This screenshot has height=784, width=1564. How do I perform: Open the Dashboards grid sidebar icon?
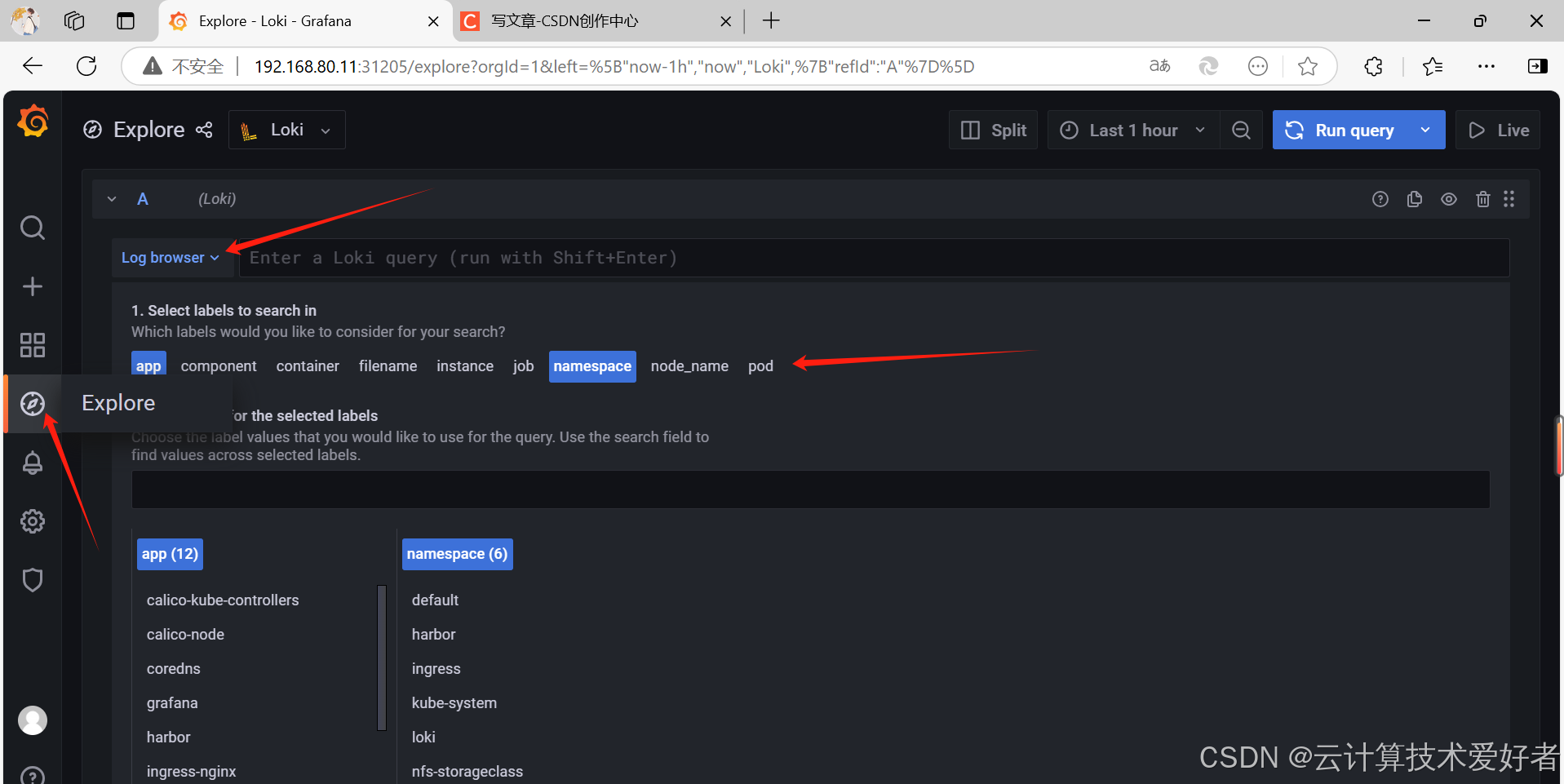(x=33, y=345)
